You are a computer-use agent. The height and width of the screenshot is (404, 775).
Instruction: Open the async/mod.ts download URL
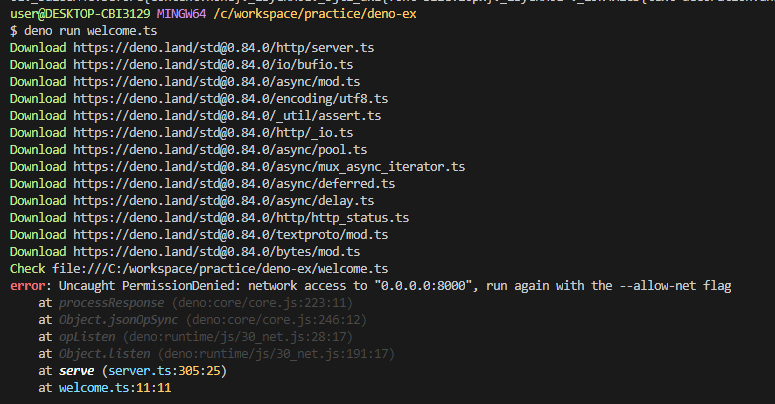[216, 82]
